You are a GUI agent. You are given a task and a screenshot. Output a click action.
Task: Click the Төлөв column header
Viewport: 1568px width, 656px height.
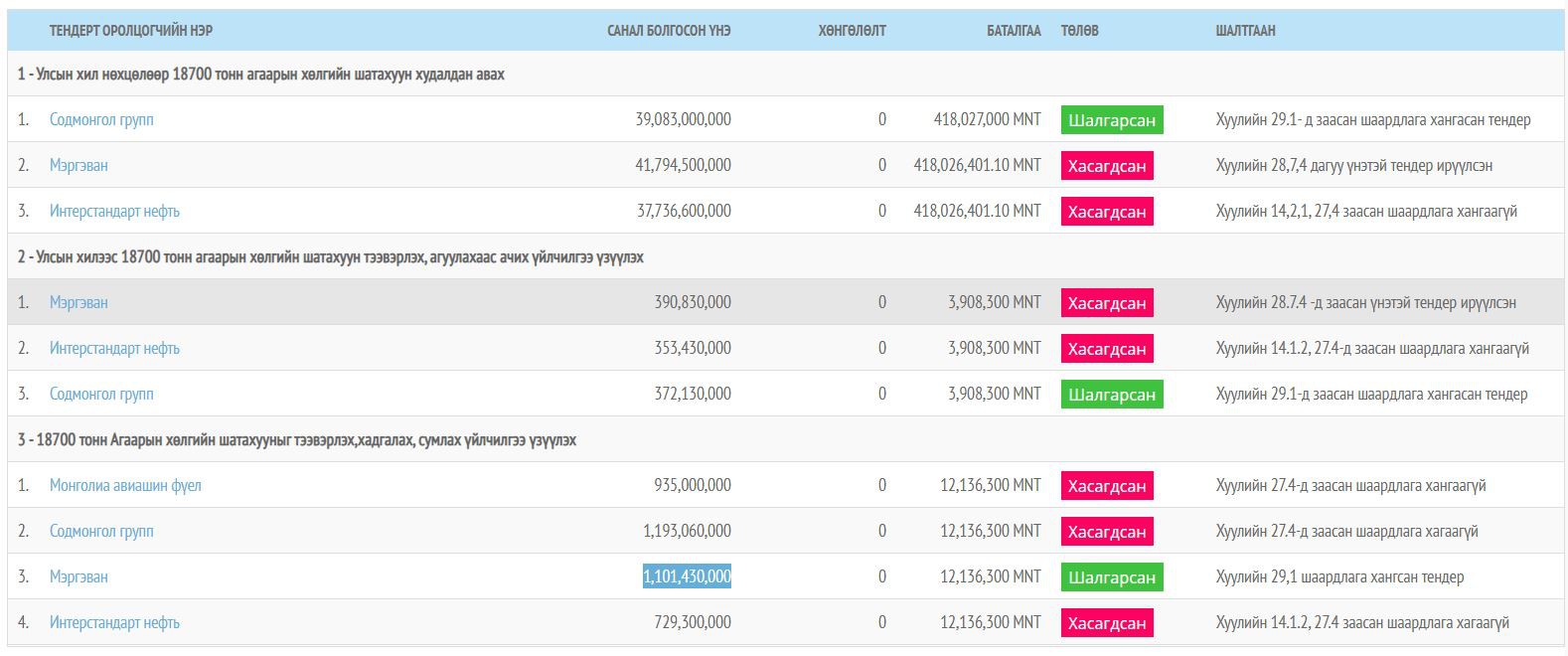click(x=1079, y=31)
